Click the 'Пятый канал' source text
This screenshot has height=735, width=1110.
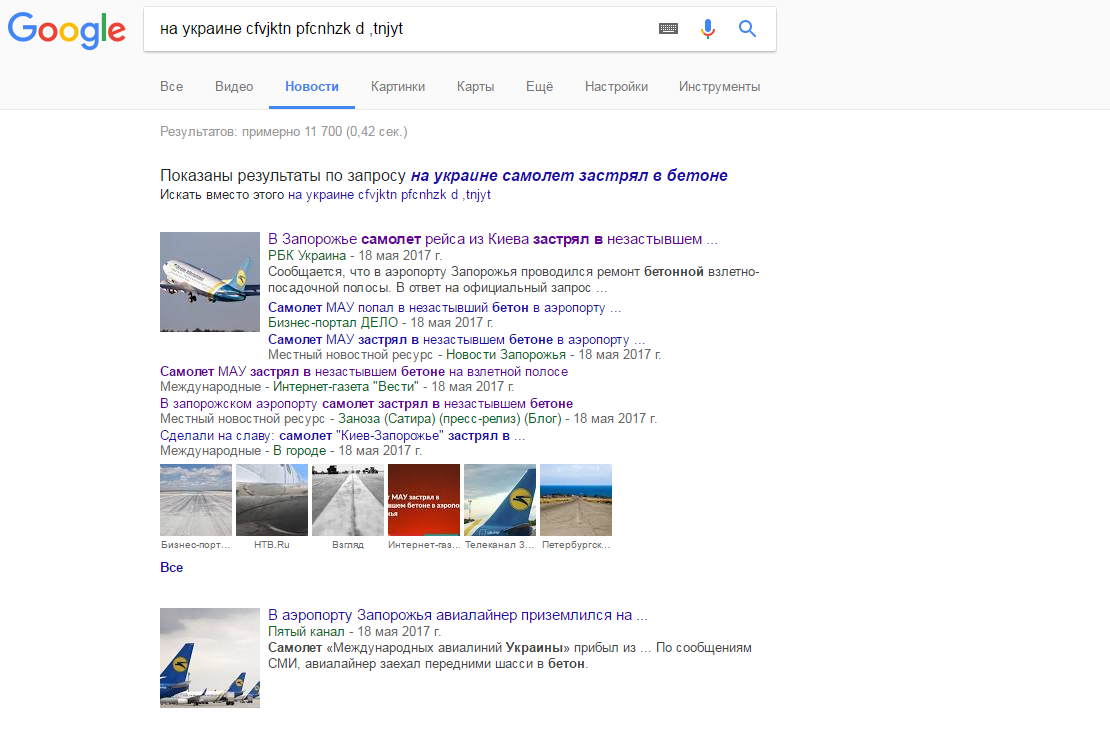point(306,632)
